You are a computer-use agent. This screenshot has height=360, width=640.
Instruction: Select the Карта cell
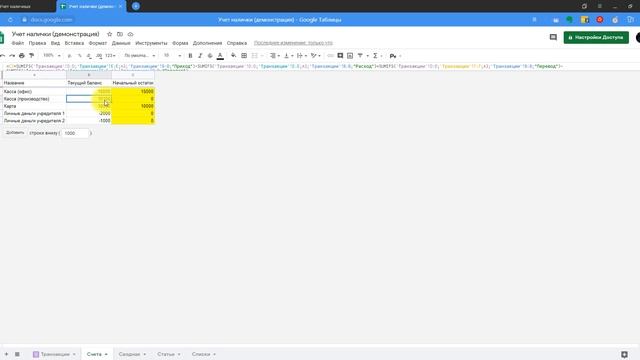click(34, 106)
